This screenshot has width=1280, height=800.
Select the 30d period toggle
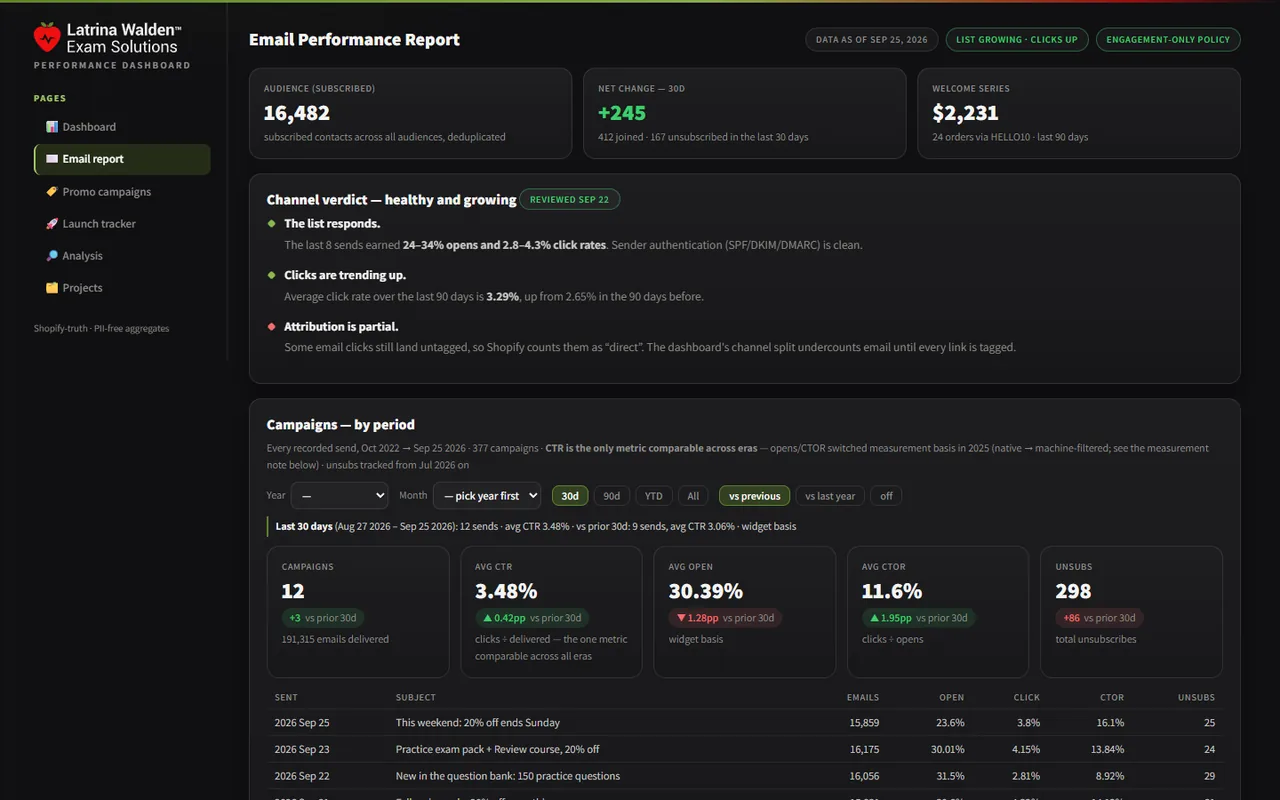point(570,496)
